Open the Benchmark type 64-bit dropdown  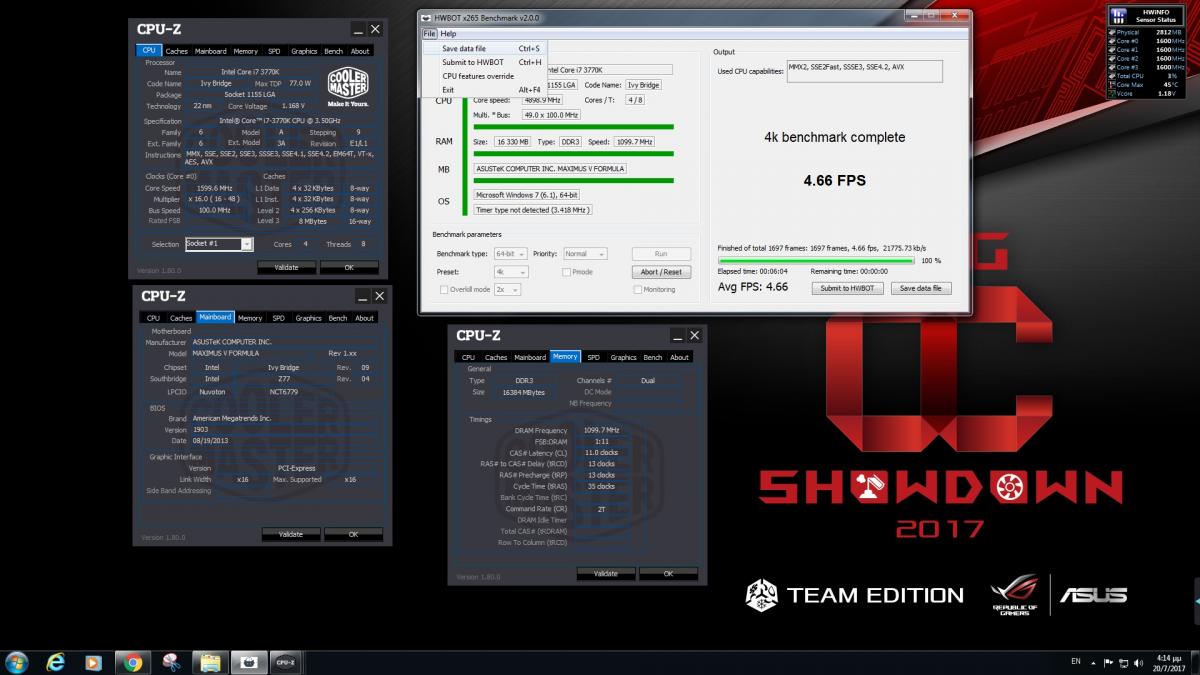point(510,254)
